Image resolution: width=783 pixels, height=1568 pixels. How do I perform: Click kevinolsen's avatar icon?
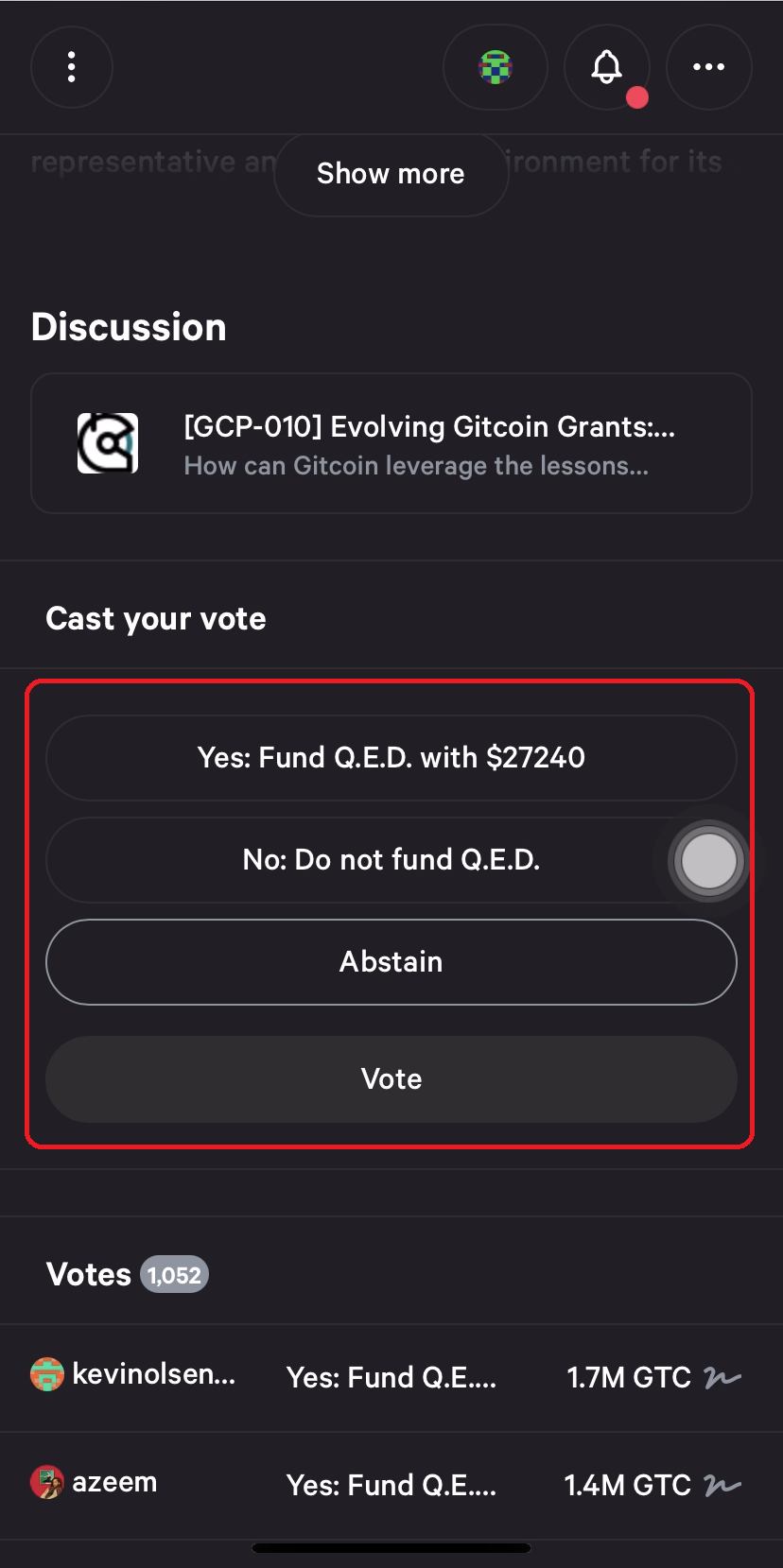click(47, 1374)
